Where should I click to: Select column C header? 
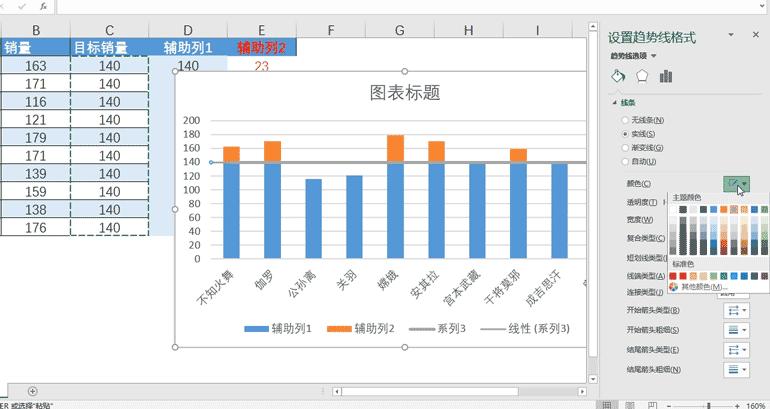tap(110, 30)
